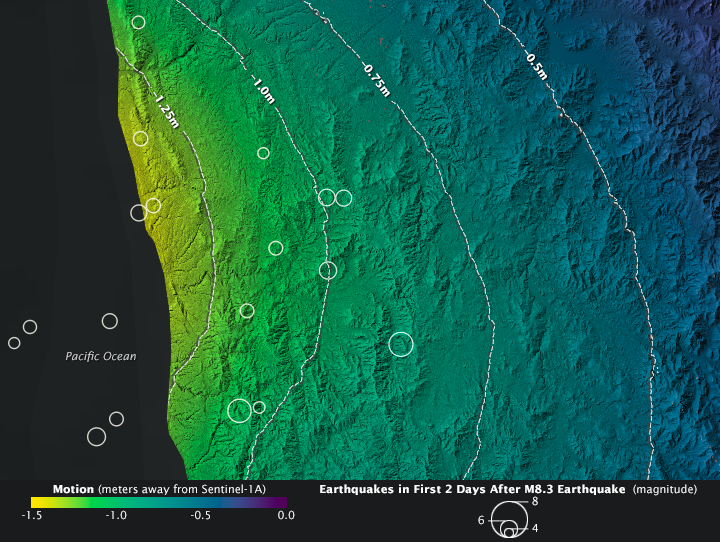Click the 0.75m contour line label
This screenshot has height=542, width=720.
[375, 80]
